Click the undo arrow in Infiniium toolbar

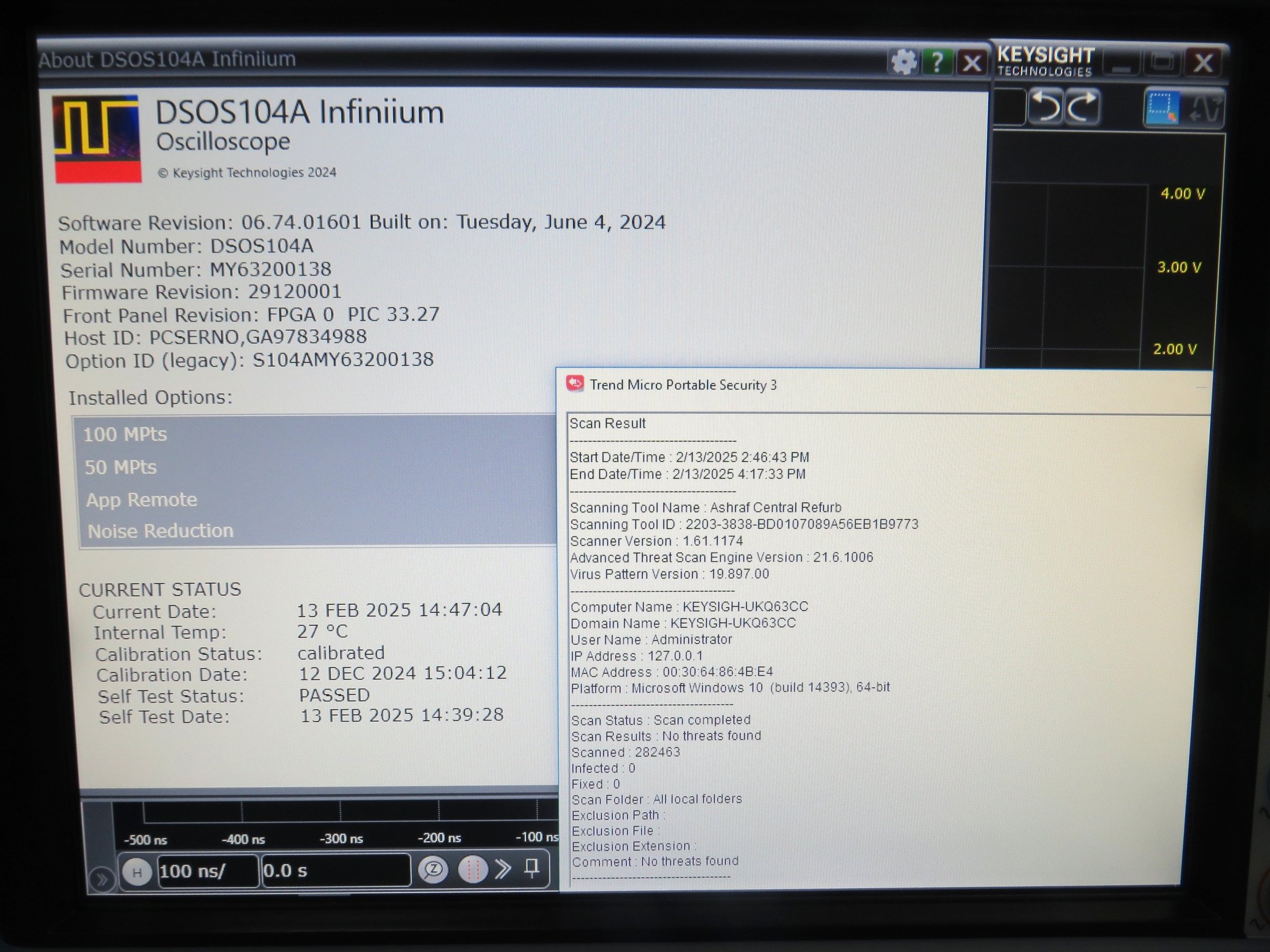pos(1046,107)
